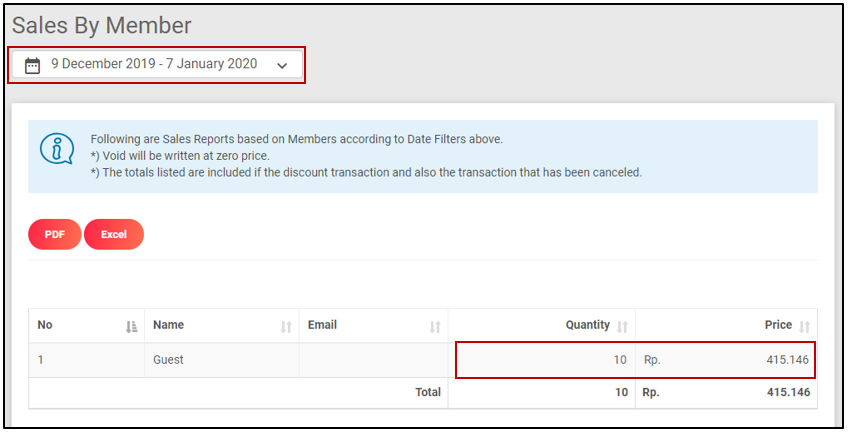Click the Guest row price 415.146
848x433 pixels.
(x=788, y=360)
